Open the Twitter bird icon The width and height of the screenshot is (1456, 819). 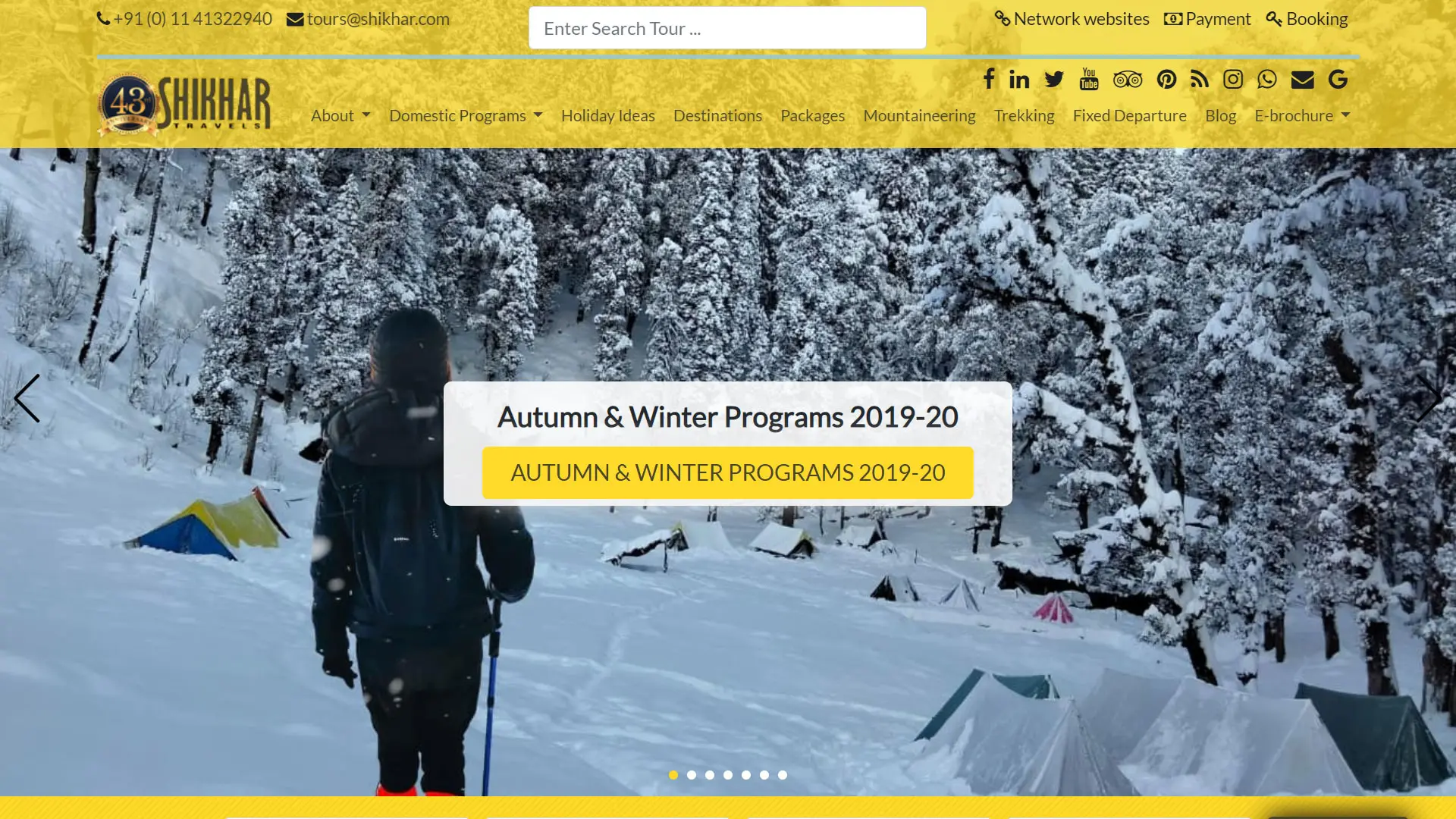click(1054, 79)
